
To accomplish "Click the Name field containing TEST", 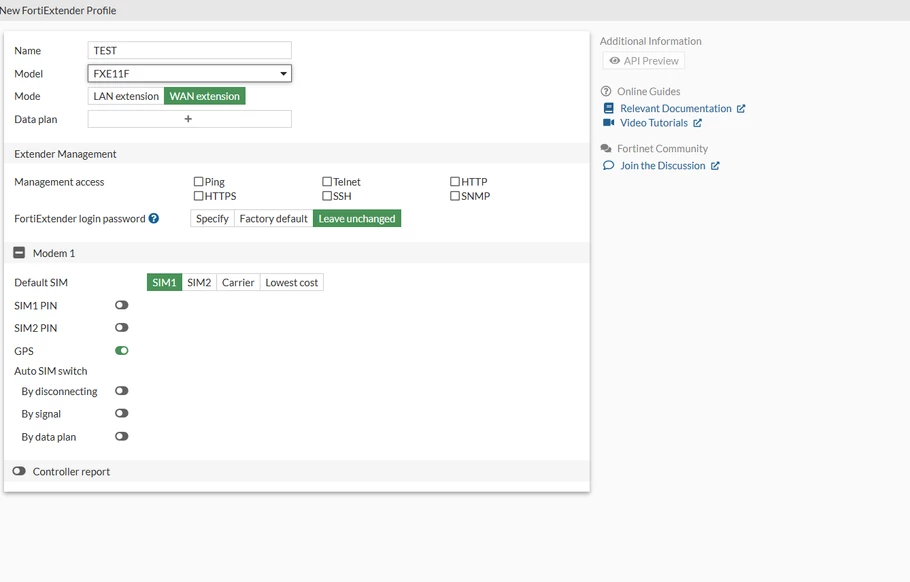I will tap(189, 50).
